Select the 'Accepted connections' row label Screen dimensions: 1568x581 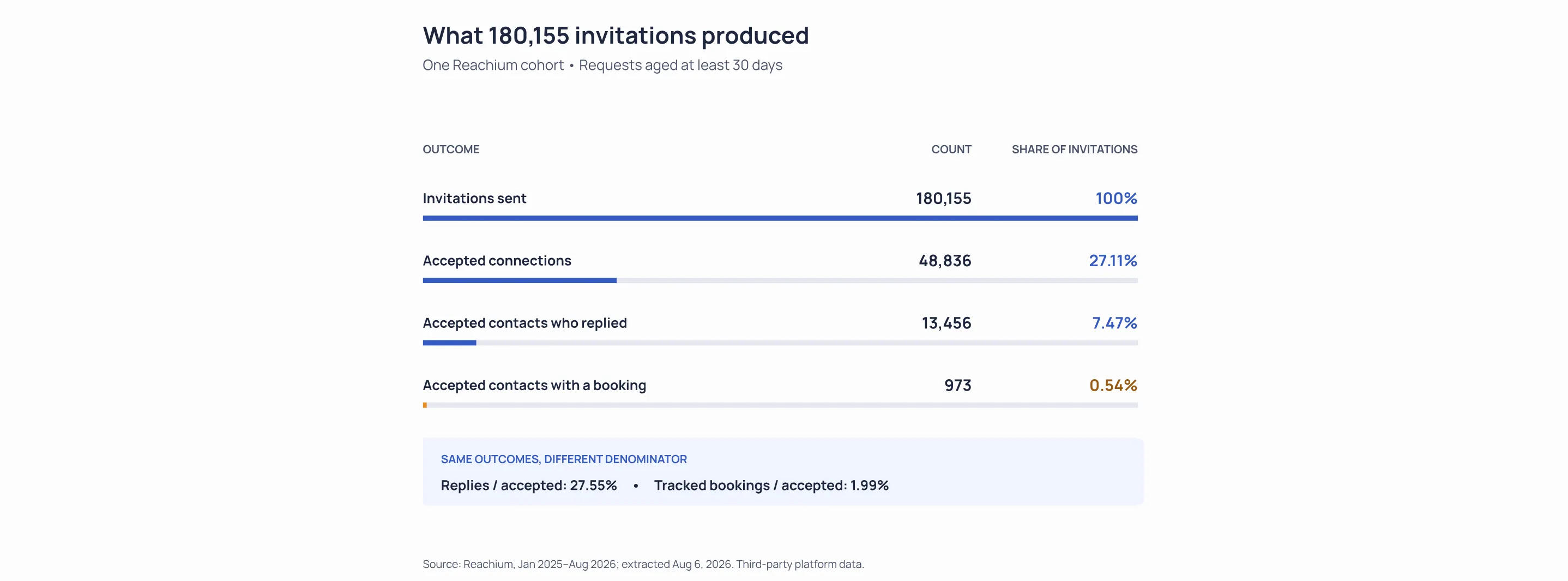click(x=497, y=261)
